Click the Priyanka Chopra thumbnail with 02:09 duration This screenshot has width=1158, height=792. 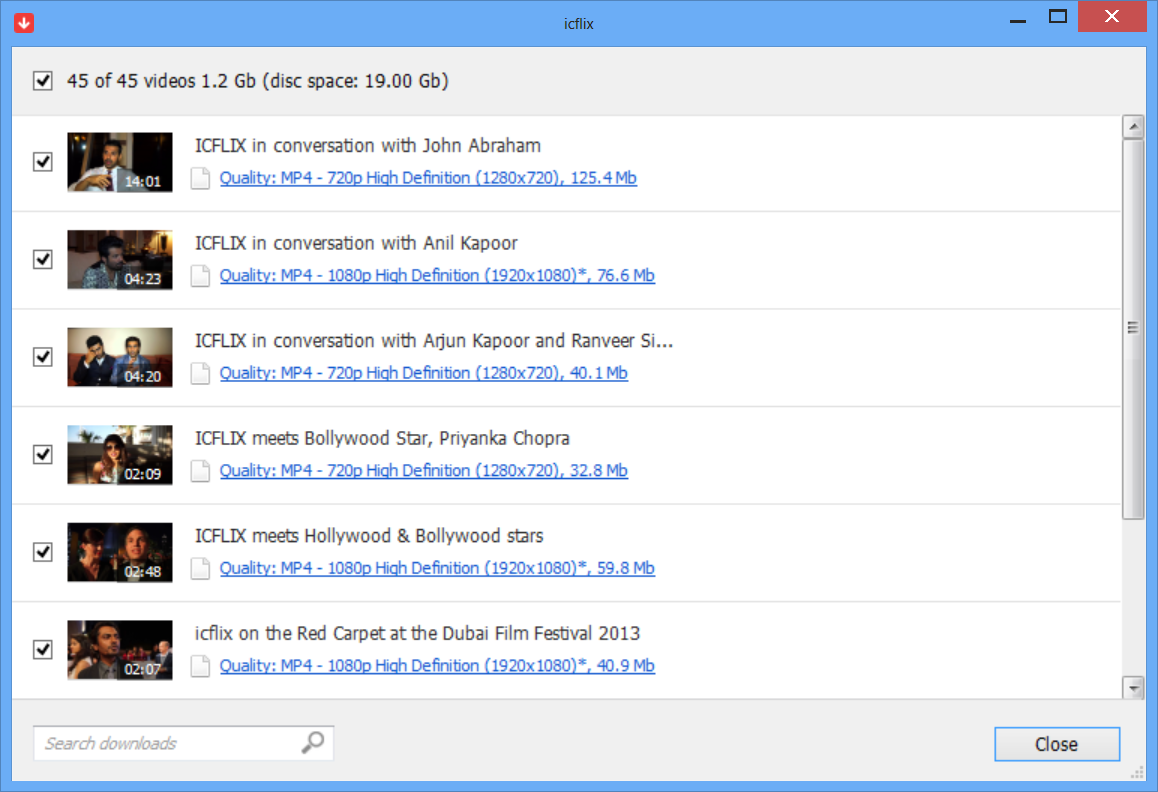120,455
